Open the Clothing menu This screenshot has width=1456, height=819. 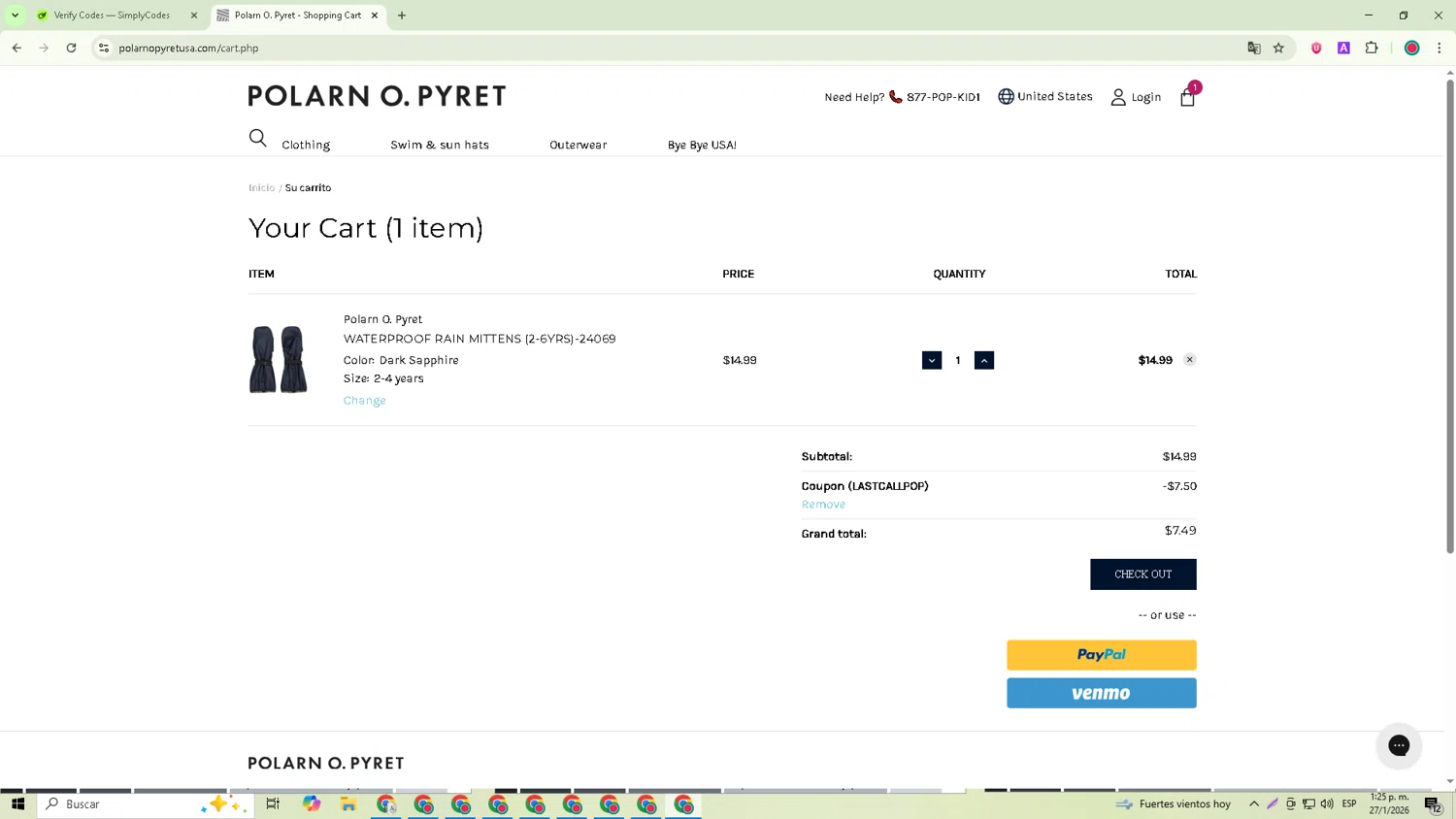coord(306,145)
